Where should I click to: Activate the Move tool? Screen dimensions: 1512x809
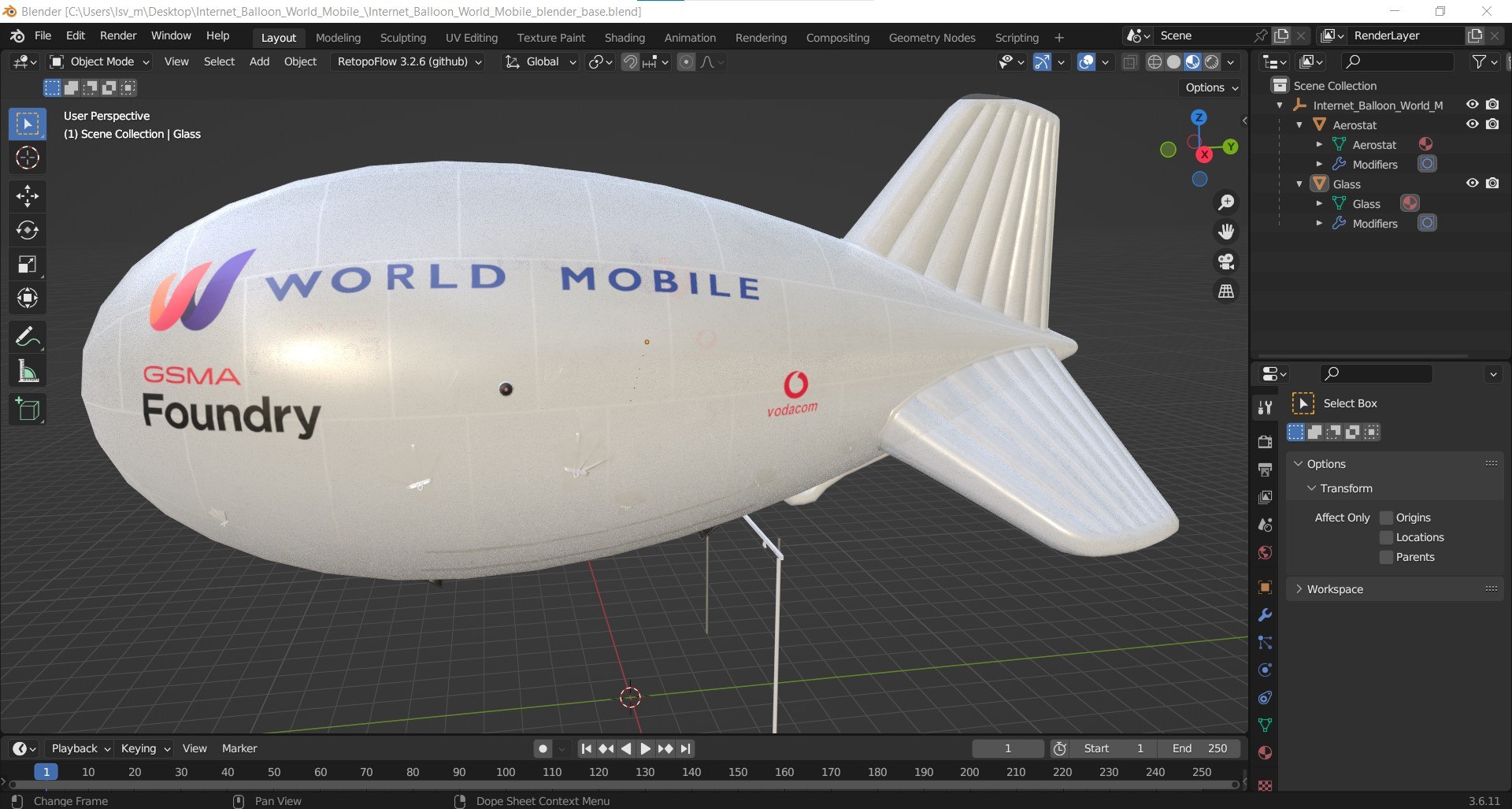click(x=28, y=195)
